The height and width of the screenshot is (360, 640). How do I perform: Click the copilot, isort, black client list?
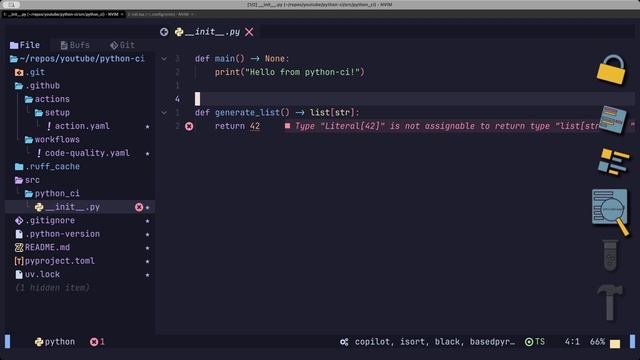tap(435, 342)
